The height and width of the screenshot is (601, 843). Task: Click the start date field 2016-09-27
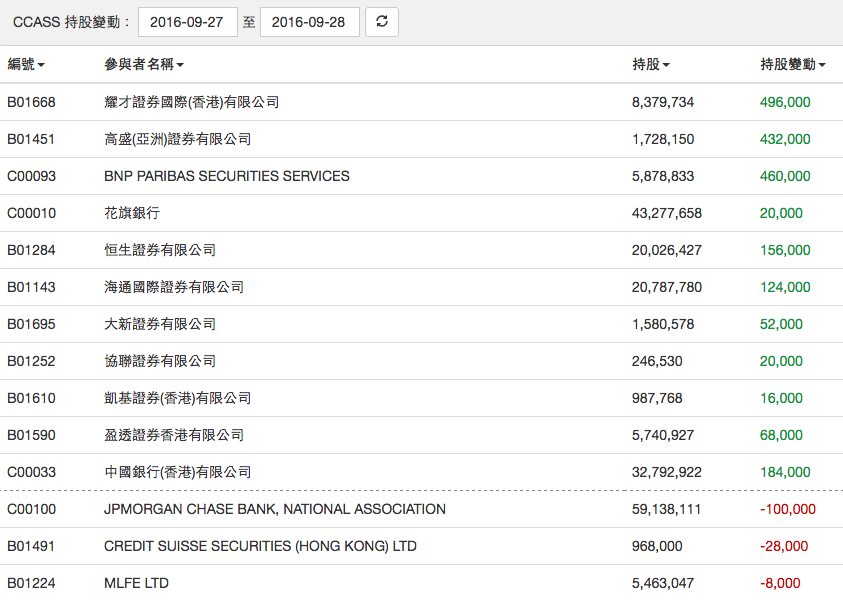188,22
